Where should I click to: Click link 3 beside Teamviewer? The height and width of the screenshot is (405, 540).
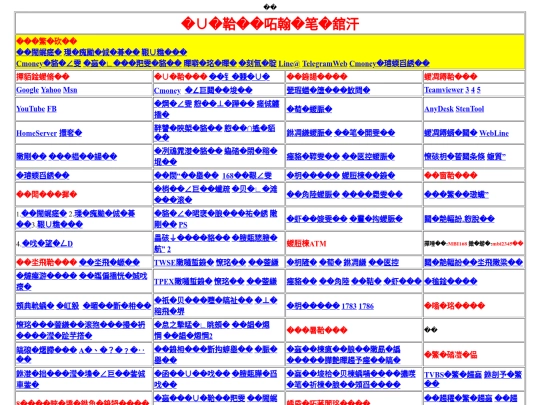467,90
